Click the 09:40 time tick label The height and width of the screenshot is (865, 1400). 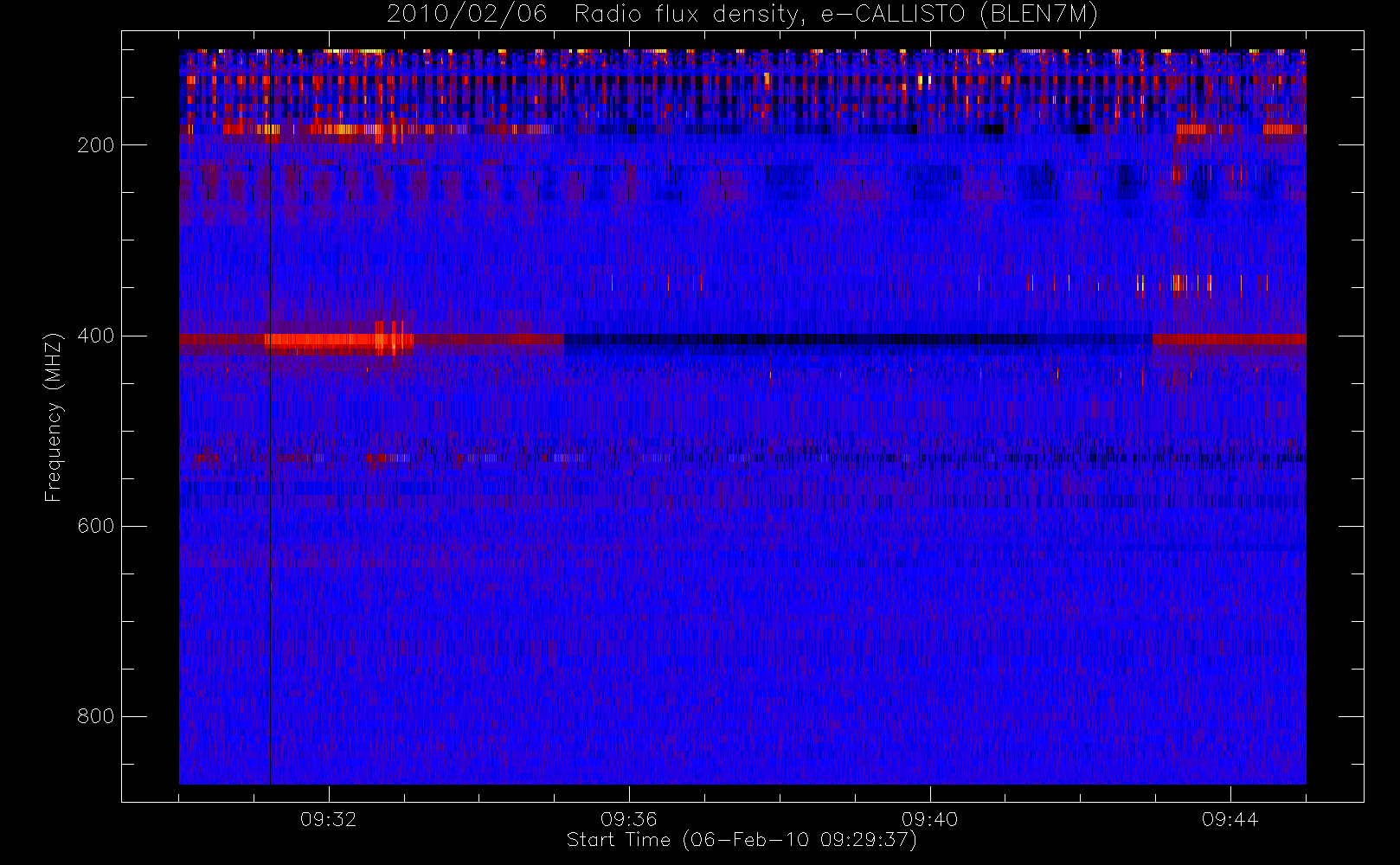(930, 819)
